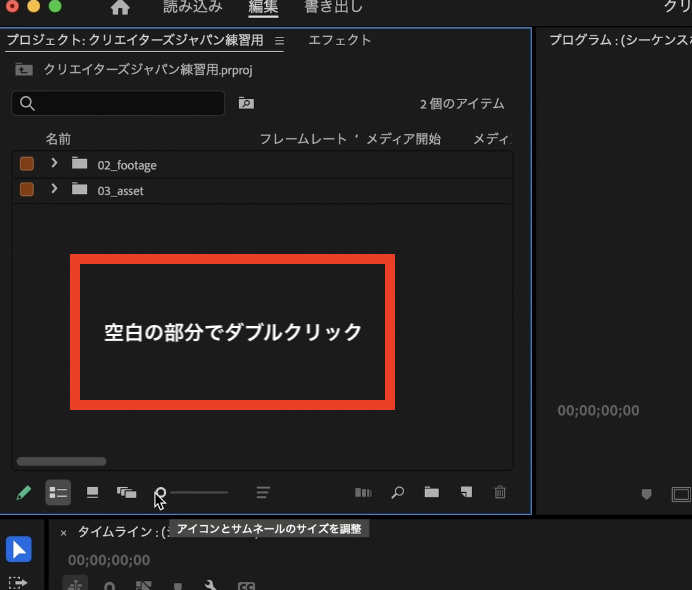Image resolution: width=692 pixels, height=590 pixels.
Task: Expand the 03_asset bin
Action: click(54, 189)
